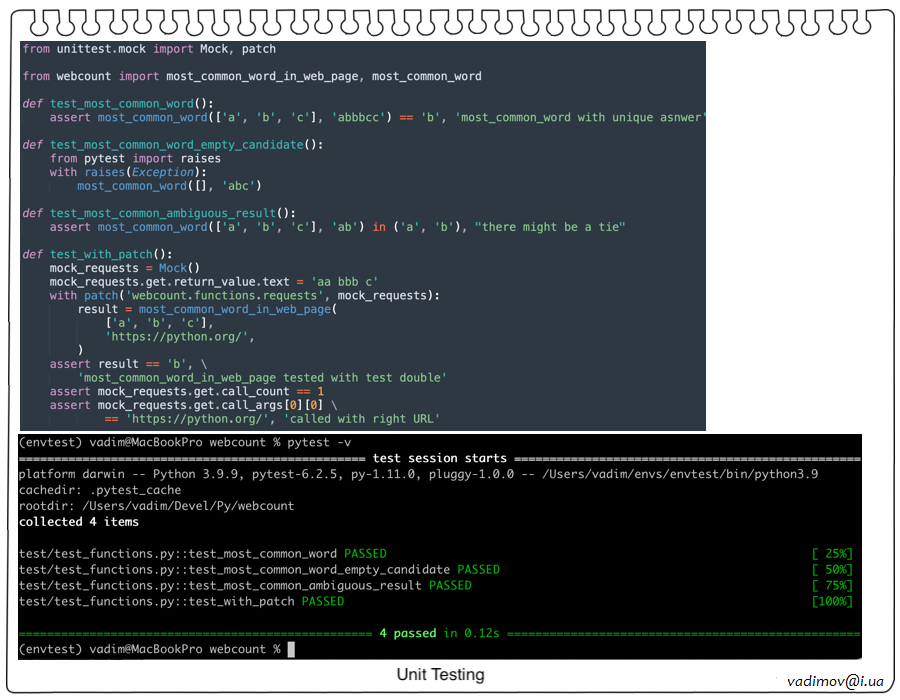Click the '[ 25%]' progress indicator
Viewport: 900px width, 700px height.
tap(832, 554)
